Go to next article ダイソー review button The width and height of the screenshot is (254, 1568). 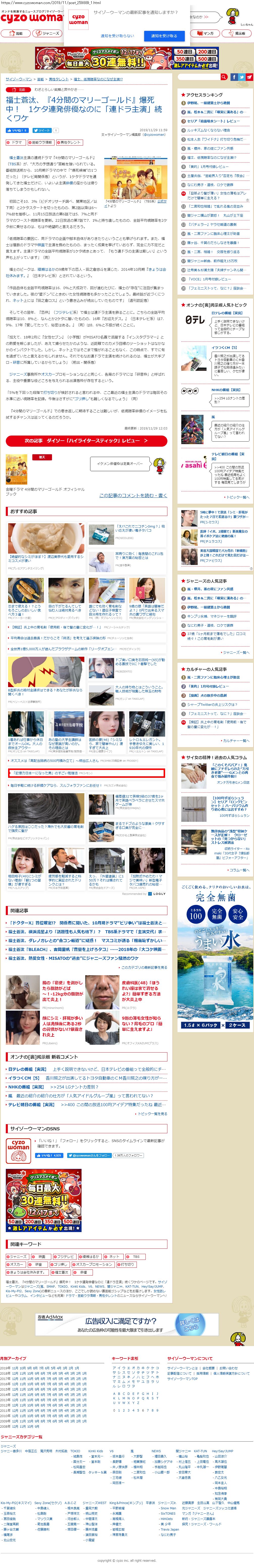pyautogui.click(x=86, y=440)
